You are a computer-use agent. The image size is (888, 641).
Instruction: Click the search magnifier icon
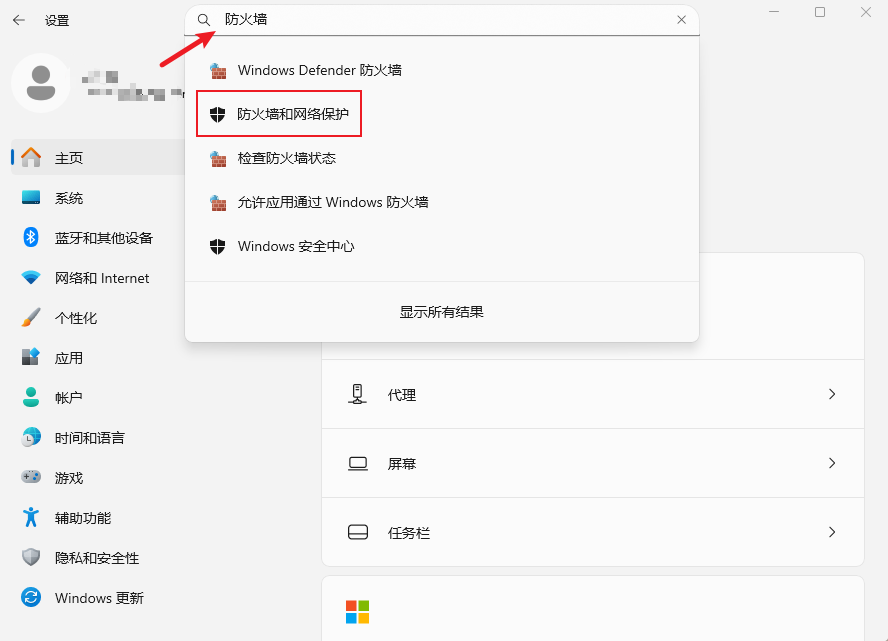[x=204, y=20]
